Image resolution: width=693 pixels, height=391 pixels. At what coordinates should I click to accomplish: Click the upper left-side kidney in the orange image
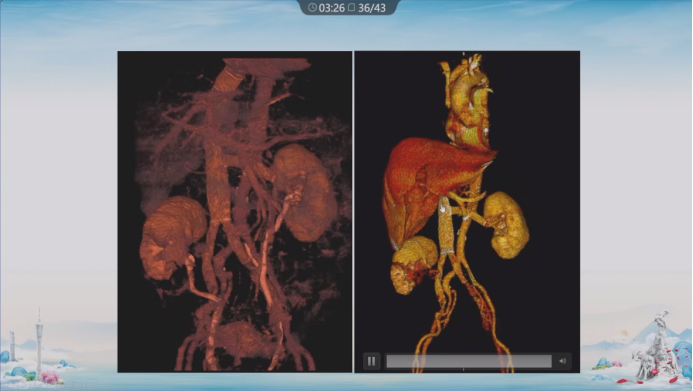304,192
